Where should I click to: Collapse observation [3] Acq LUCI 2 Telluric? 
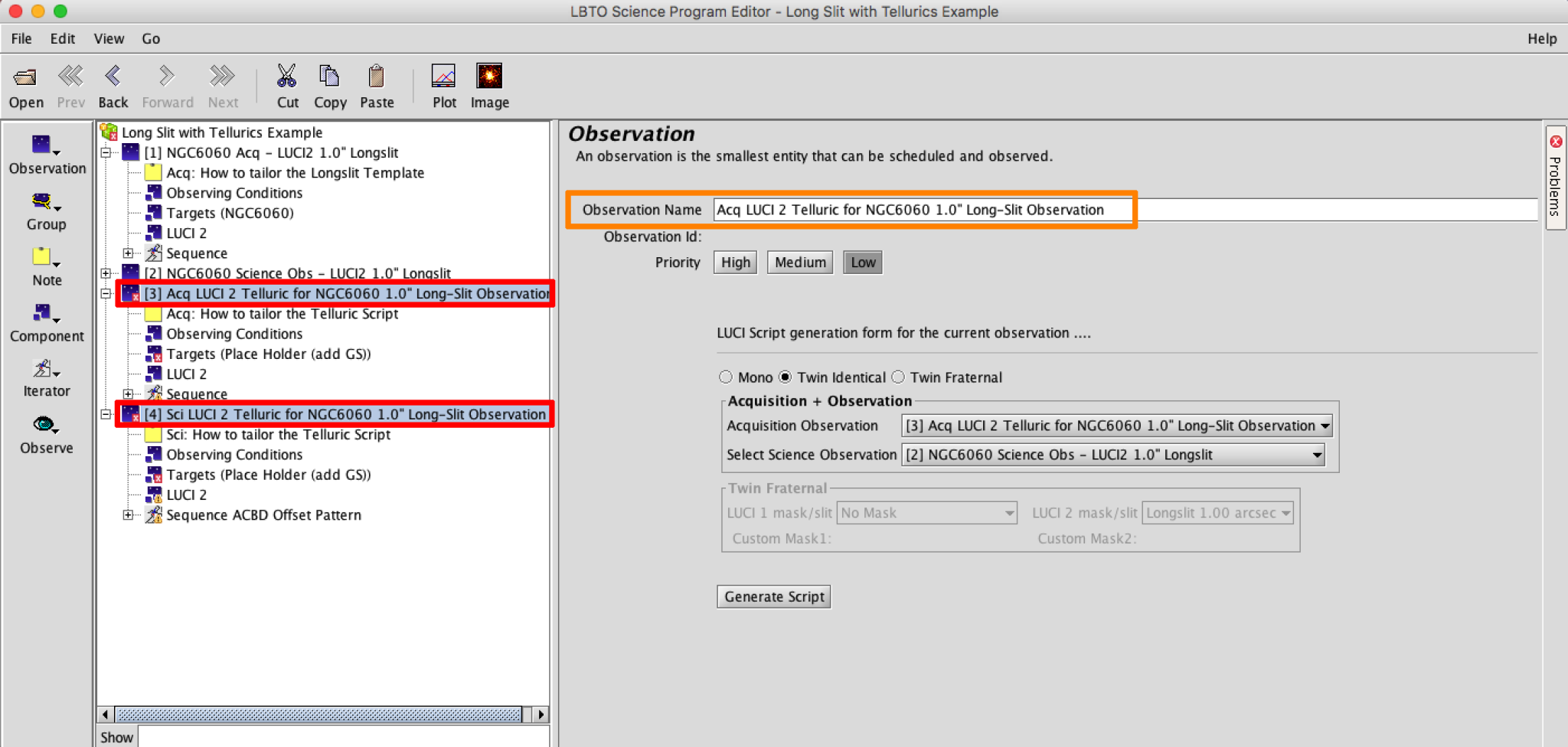click(x=106, y=293)
